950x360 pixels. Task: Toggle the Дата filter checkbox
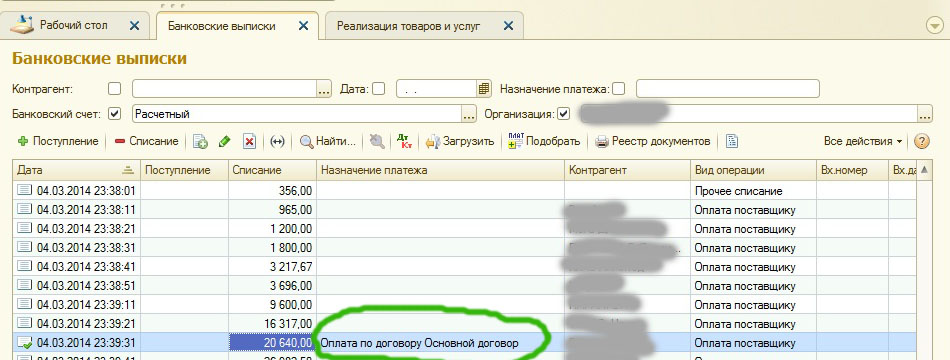coord(379,88)
